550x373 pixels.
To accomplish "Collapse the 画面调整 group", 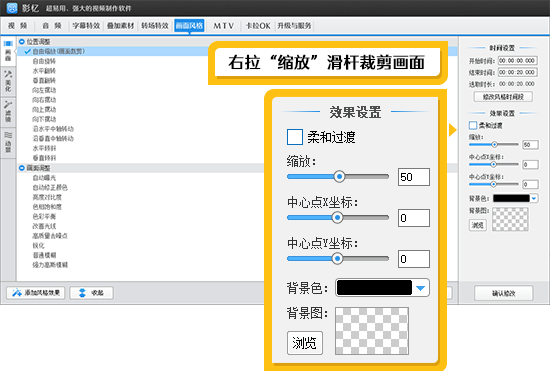I will (x=22, y=168).
